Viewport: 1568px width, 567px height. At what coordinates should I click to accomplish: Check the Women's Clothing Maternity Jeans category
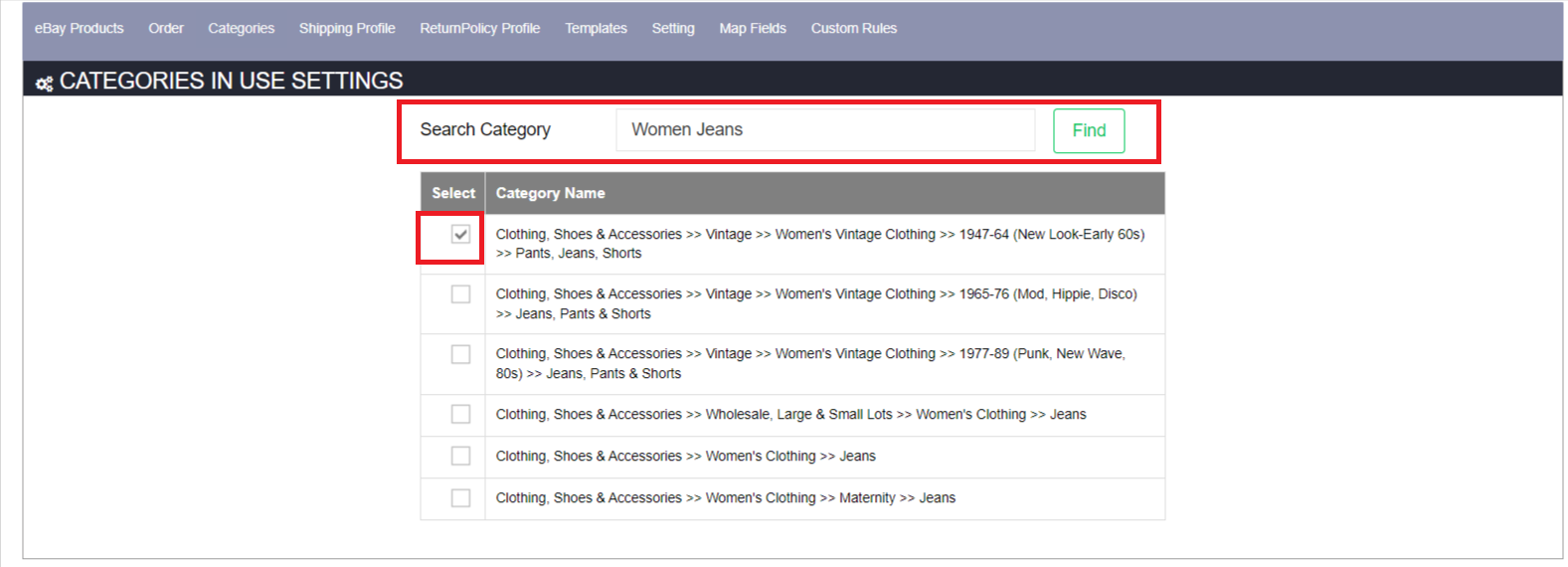tap(460, 497)
